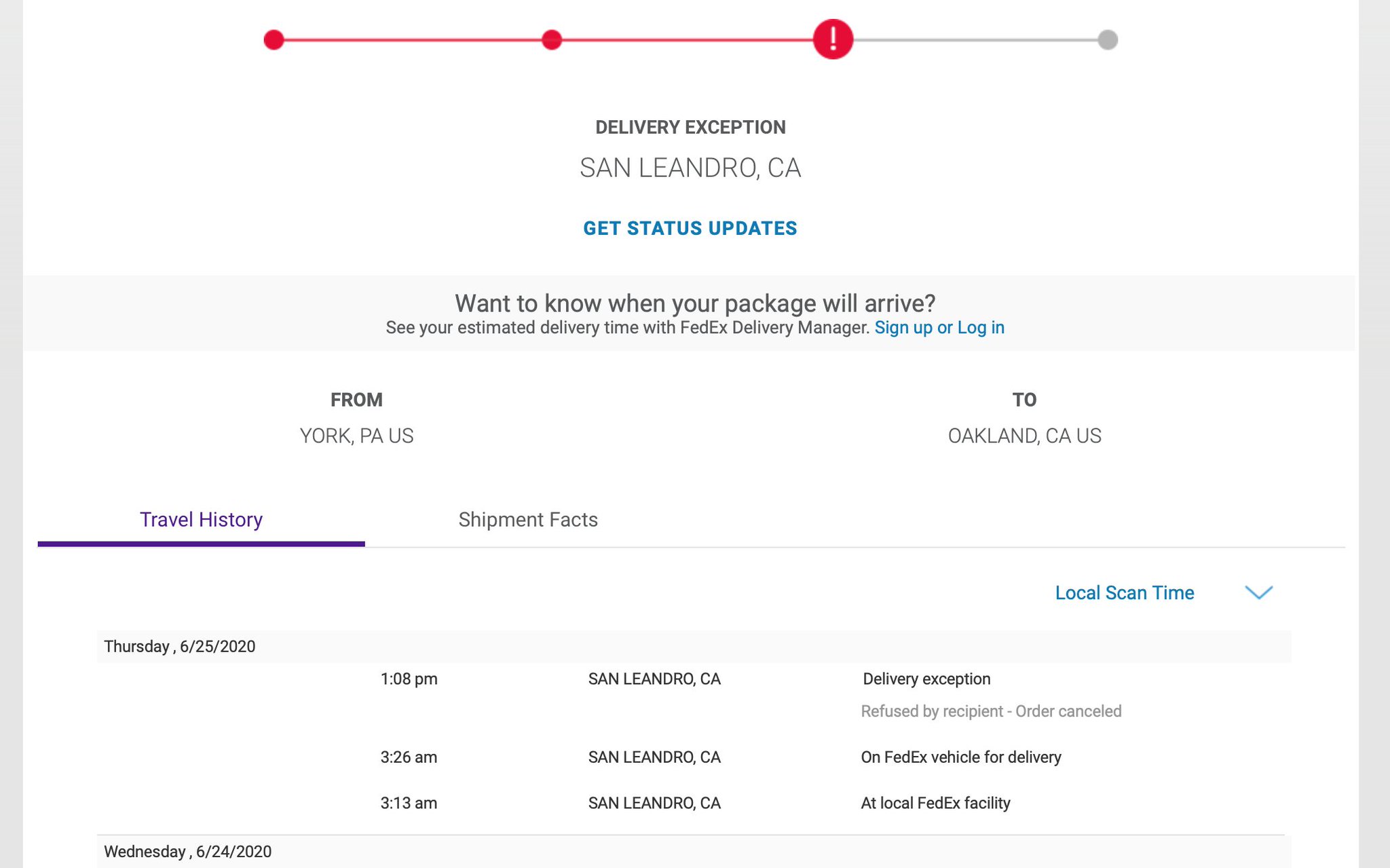
Task: Open the Local Scan Time dropdown
Action: pos(1124,592)
